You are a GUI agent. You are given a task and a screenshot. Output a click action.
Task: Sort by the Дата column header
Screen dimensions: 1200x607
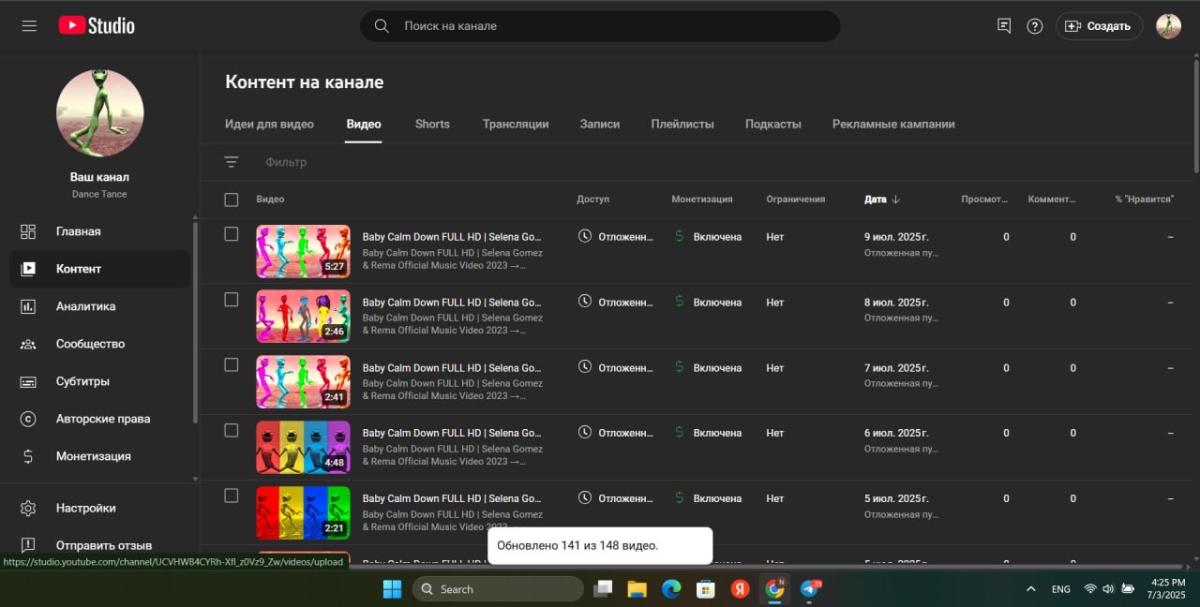point(882,199)
